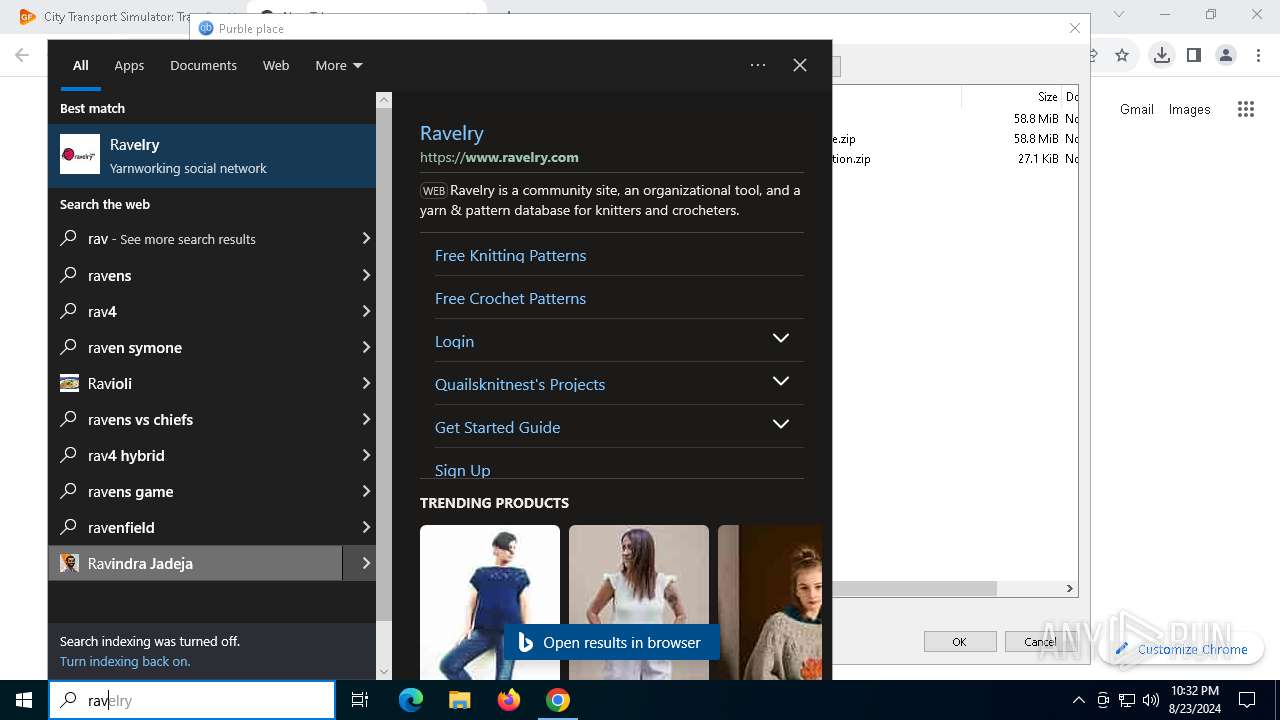Click the network icon in system tray
This screenshot has height=720, width=1280.
[x=1127, y=700]
